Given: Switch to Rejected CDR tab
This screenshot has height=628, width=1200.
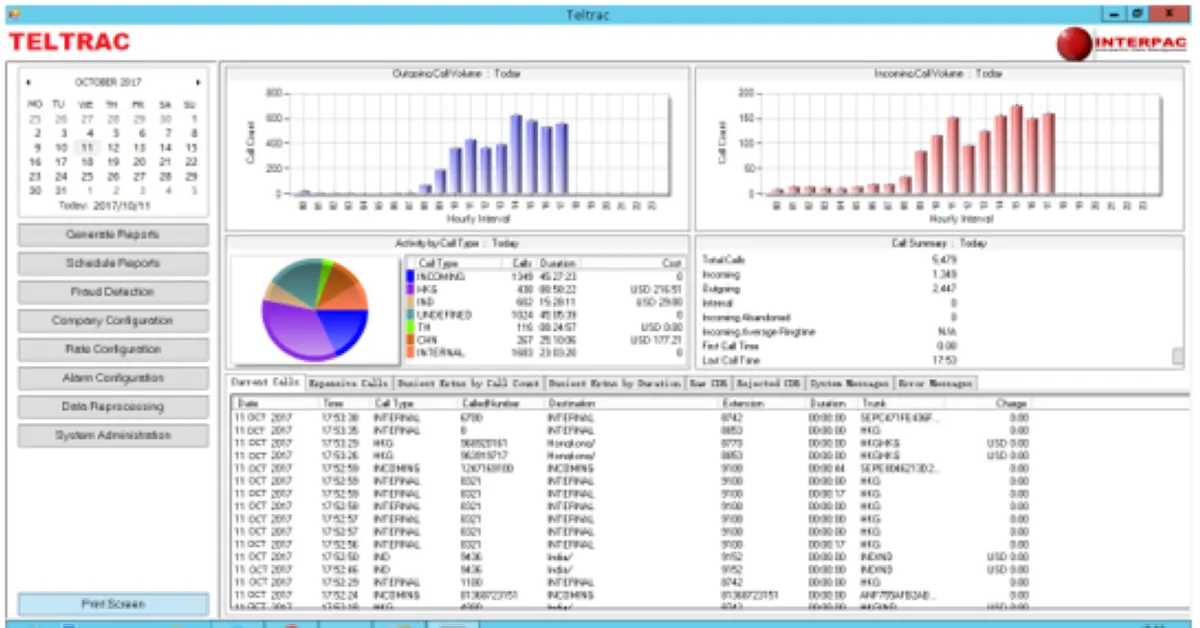Looking at the screenshot, I should point(770,383).
